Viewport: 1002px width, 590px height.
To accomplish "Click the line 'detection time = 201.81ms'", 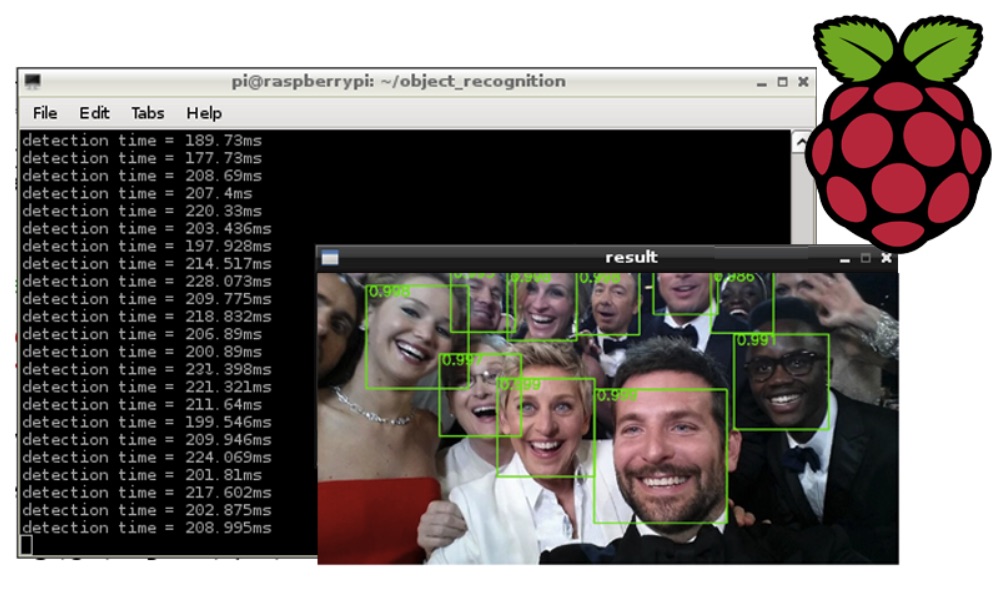I will 142,474.
